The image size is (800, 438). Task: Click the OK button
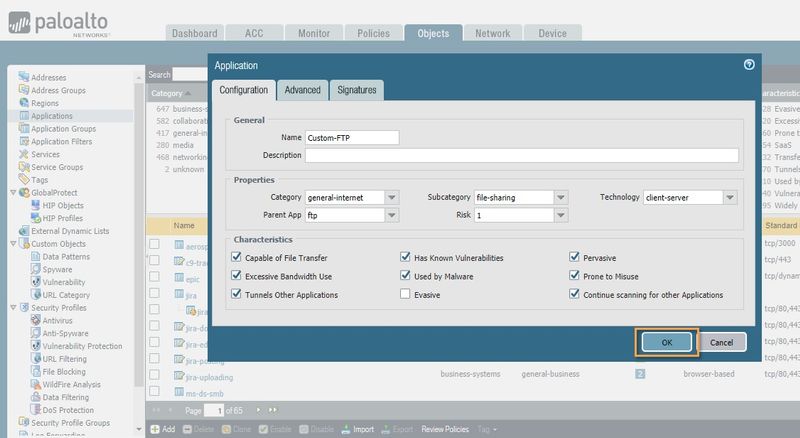pos(666,342)
